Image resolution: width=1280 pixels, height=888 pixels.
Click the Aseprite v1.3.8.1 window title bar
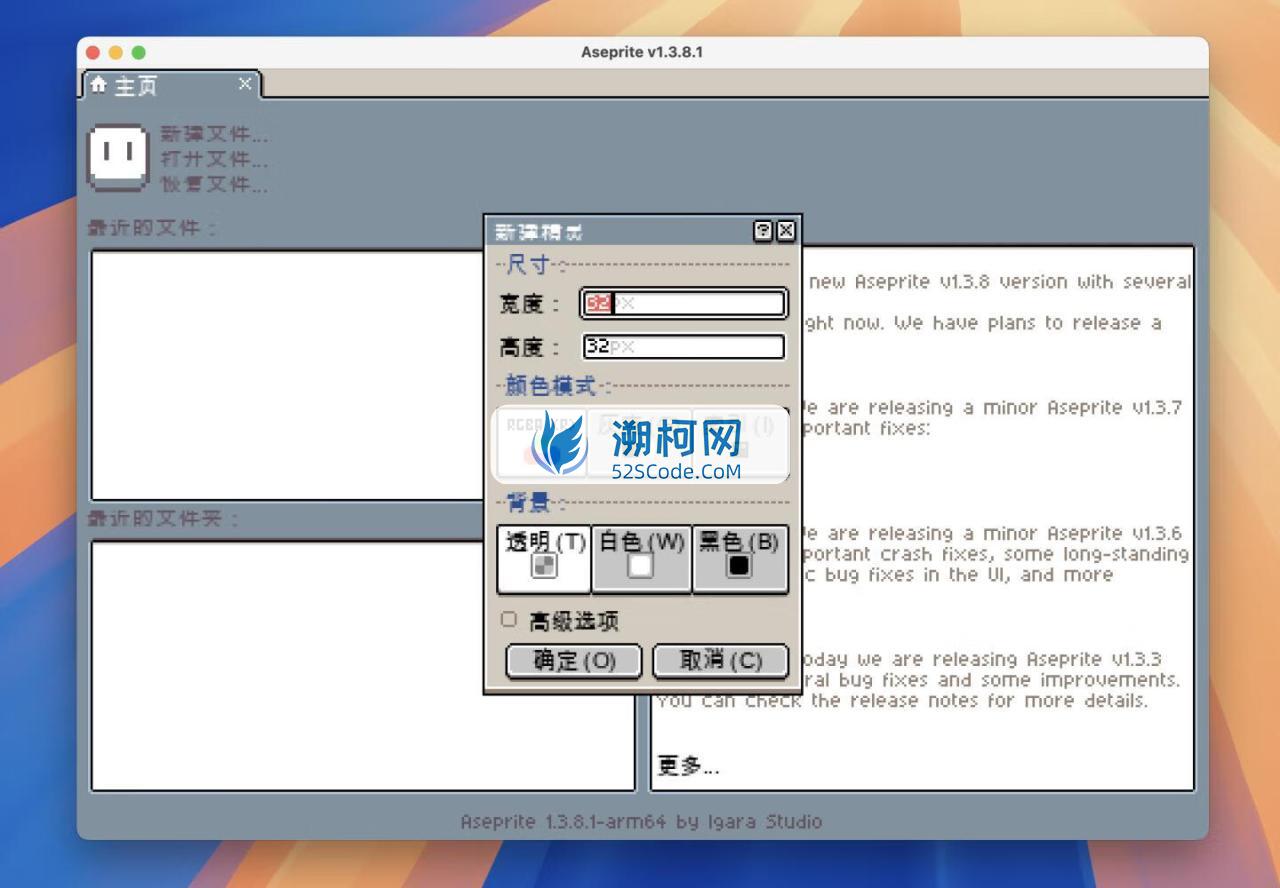642,52
